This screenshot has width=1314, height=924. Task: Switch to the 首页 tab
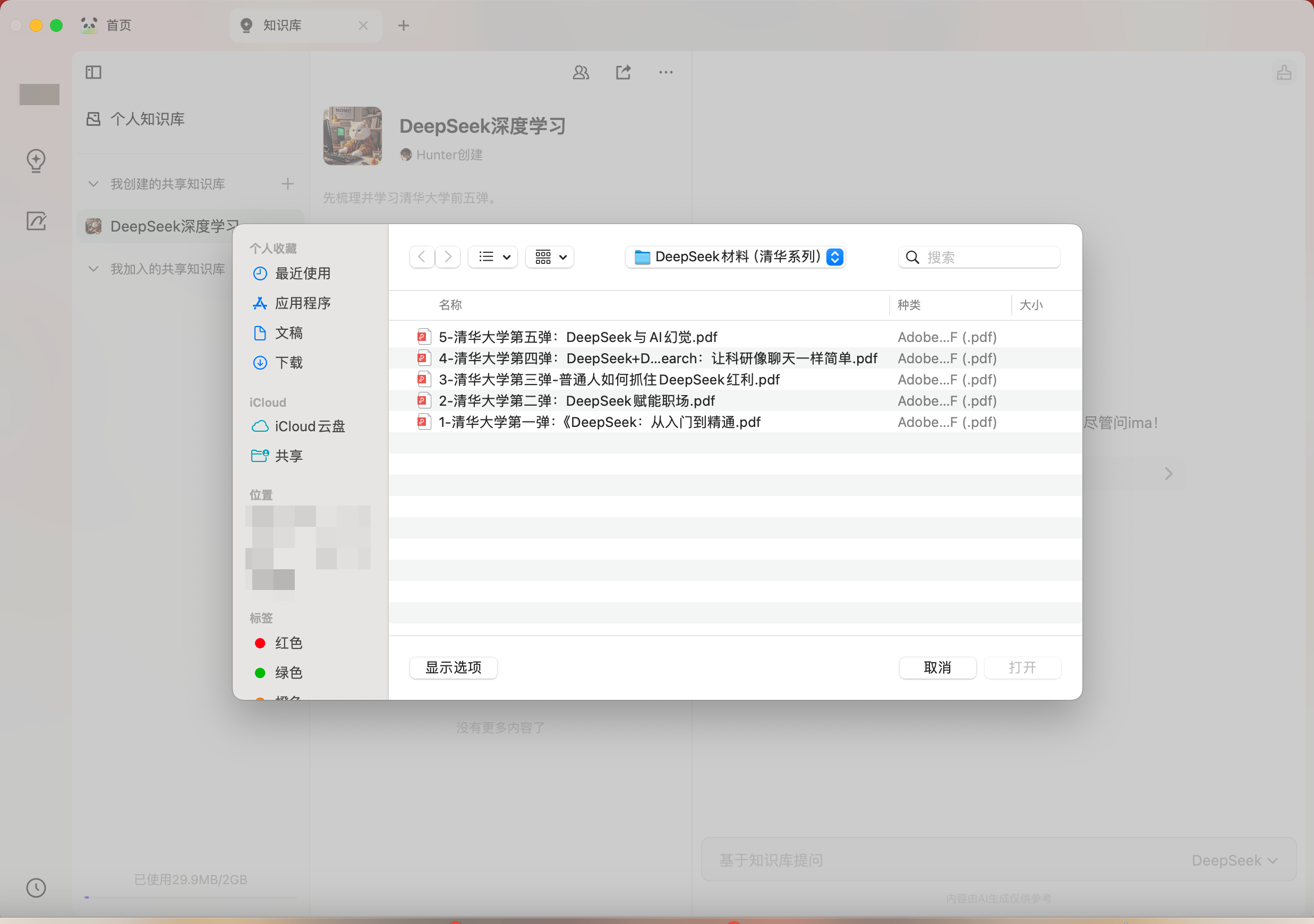118,25
